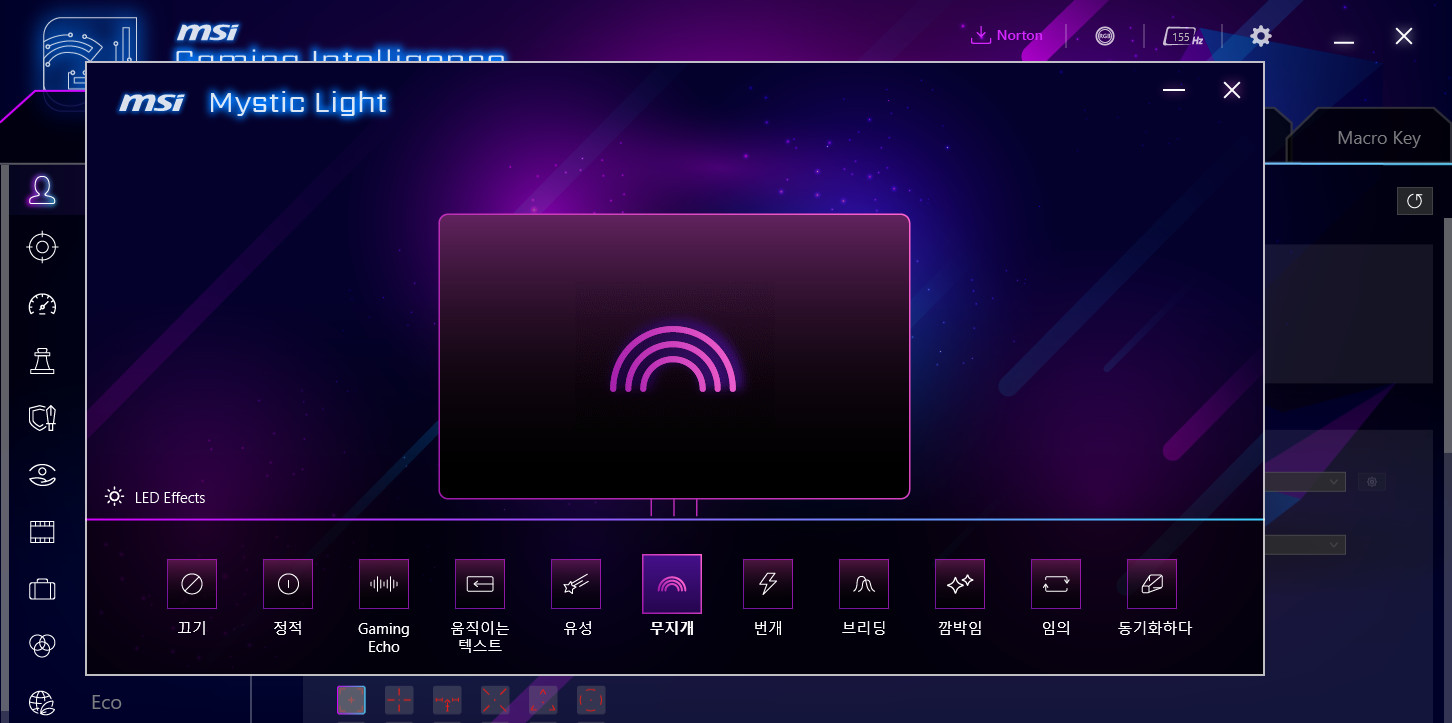Click the Norton download link

[x=1007, y=35]
